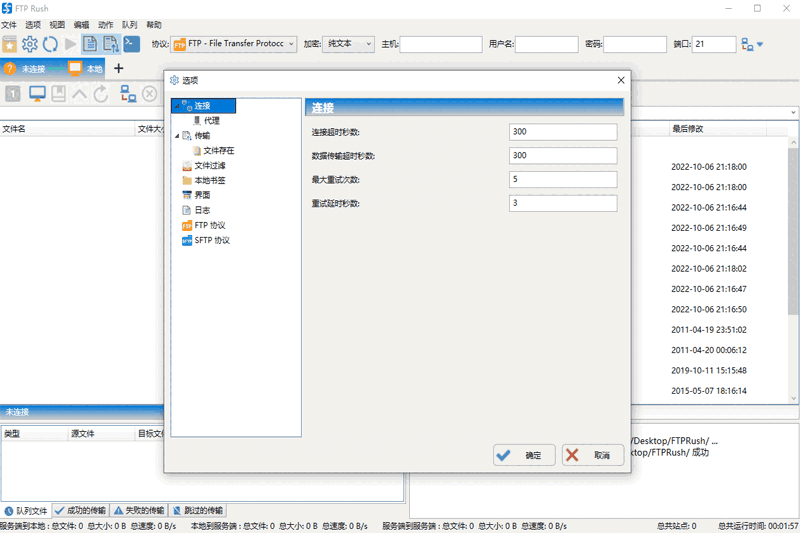This screenshot has height=533, width=800.
Task: Open the blue command terminal icon
Action: tap(132, 44)
